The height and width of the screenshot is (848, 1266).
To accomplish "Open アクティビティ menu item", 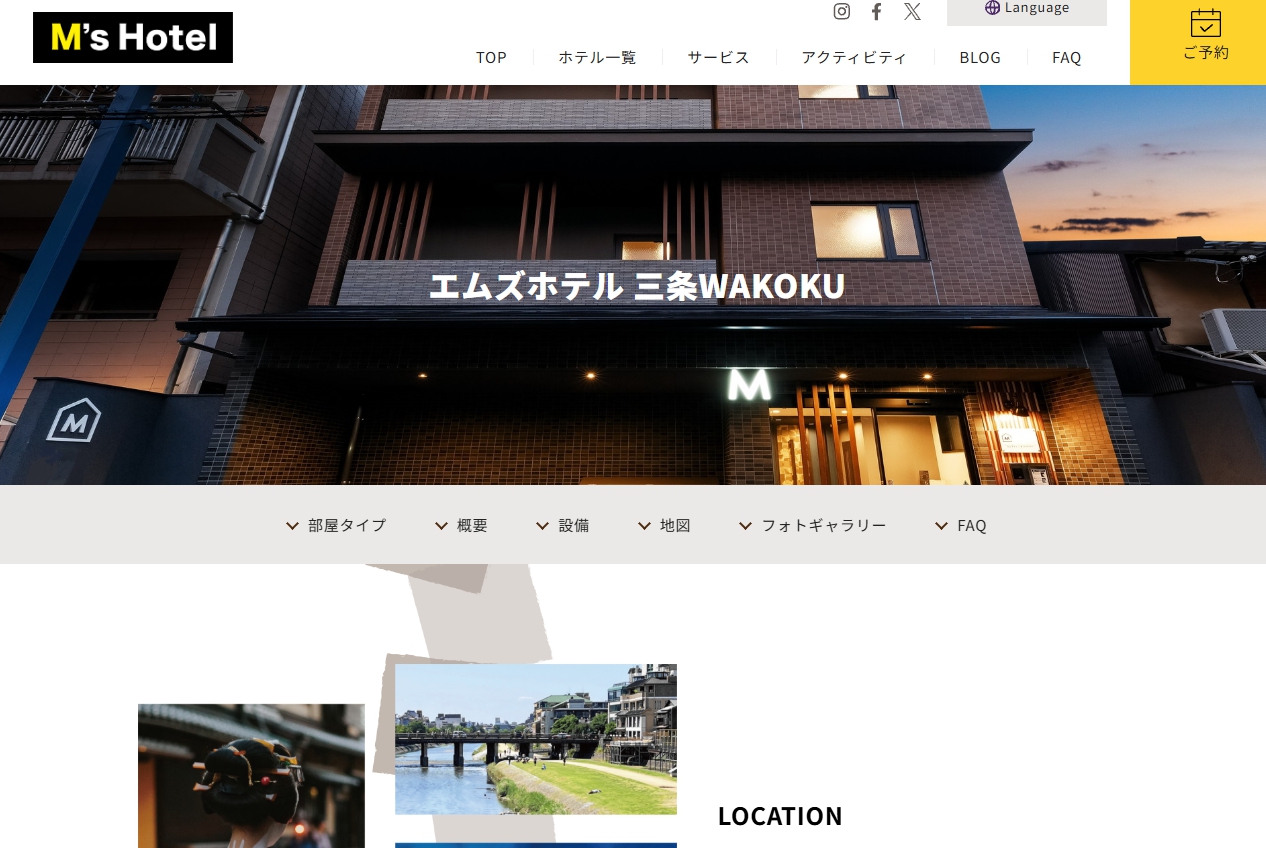I will click(854, 57).
